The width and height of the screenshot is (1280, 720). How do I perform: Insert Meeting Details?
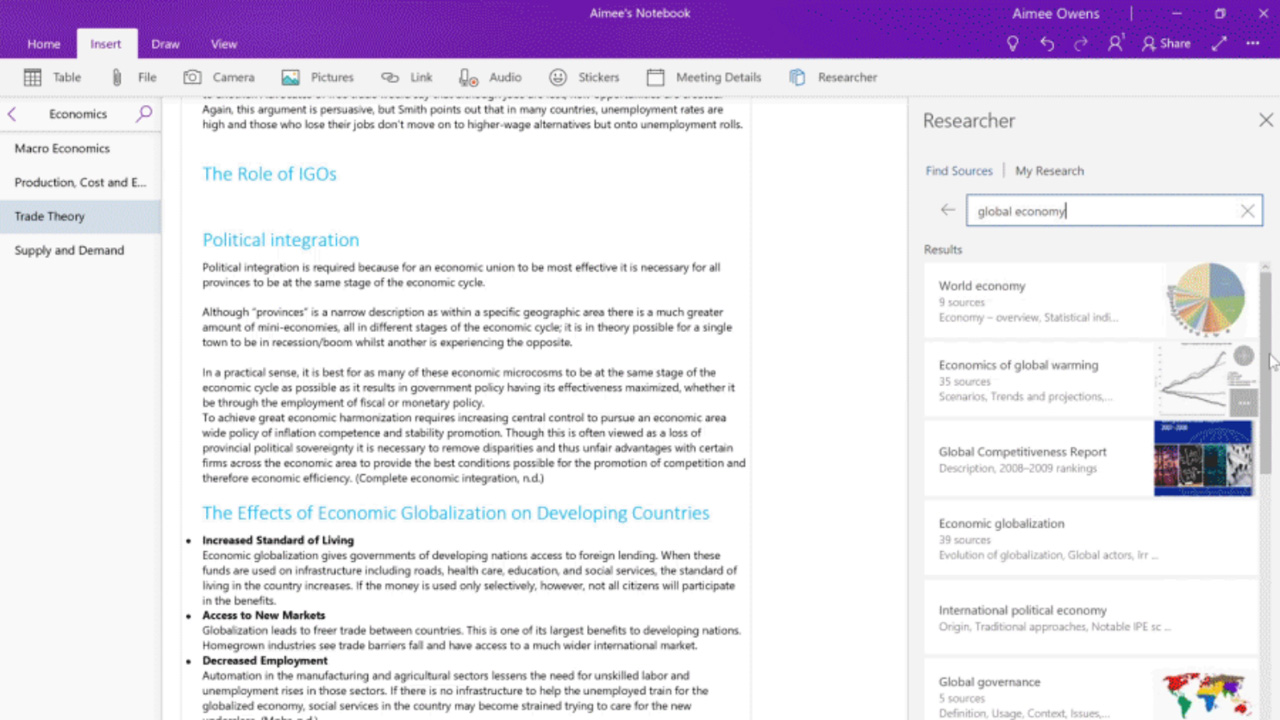pyautogui.click(x=704, y=77)
